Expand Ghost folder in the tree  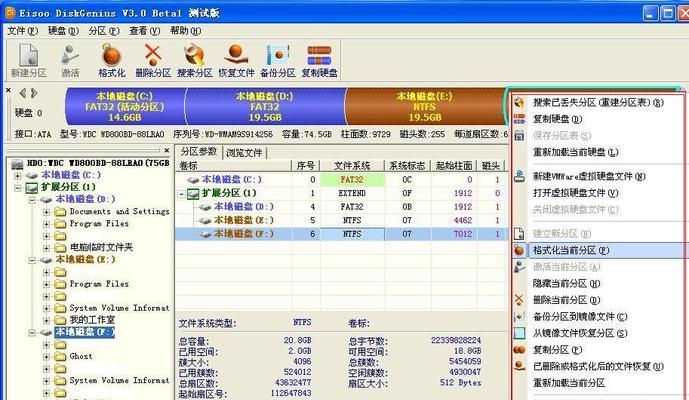tap(46, 357)
